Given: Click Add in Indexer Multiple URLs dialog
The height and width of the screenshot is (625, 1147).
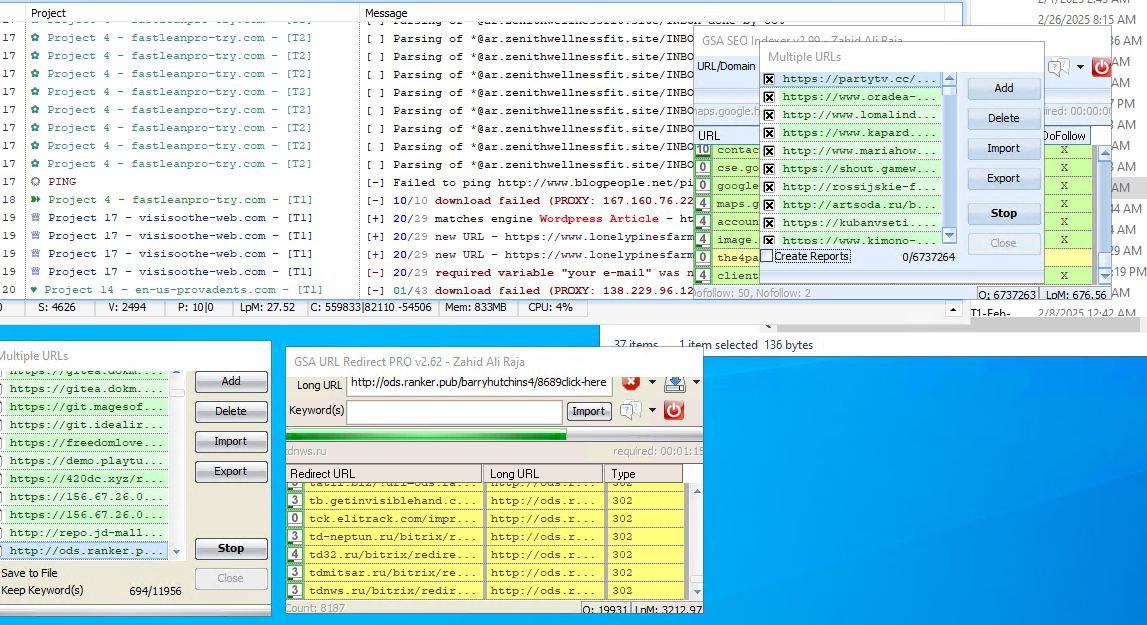Looking at the screenshot, I should [1004, 88].
